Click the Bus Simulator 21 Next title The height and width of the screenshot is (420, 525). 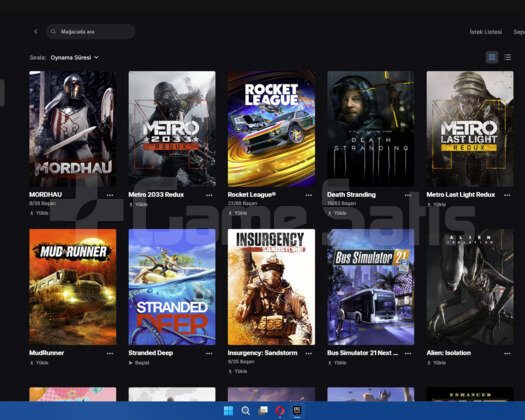tap(363, 353)
